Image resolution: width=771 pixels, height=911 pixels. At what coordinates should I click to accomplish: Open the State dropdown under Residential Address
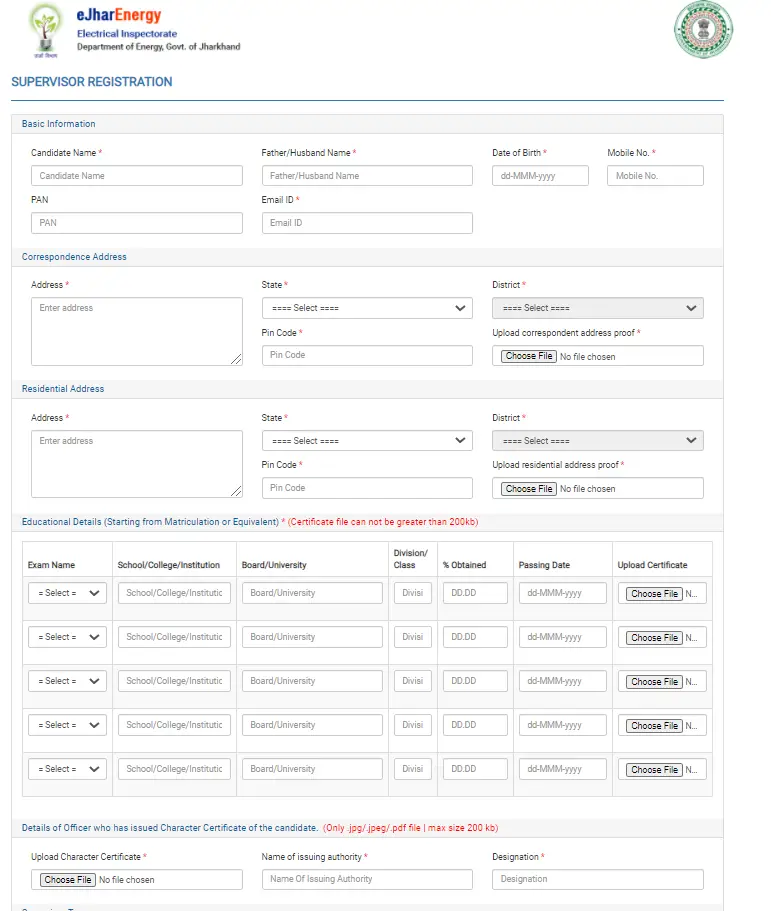click(367, 441)
